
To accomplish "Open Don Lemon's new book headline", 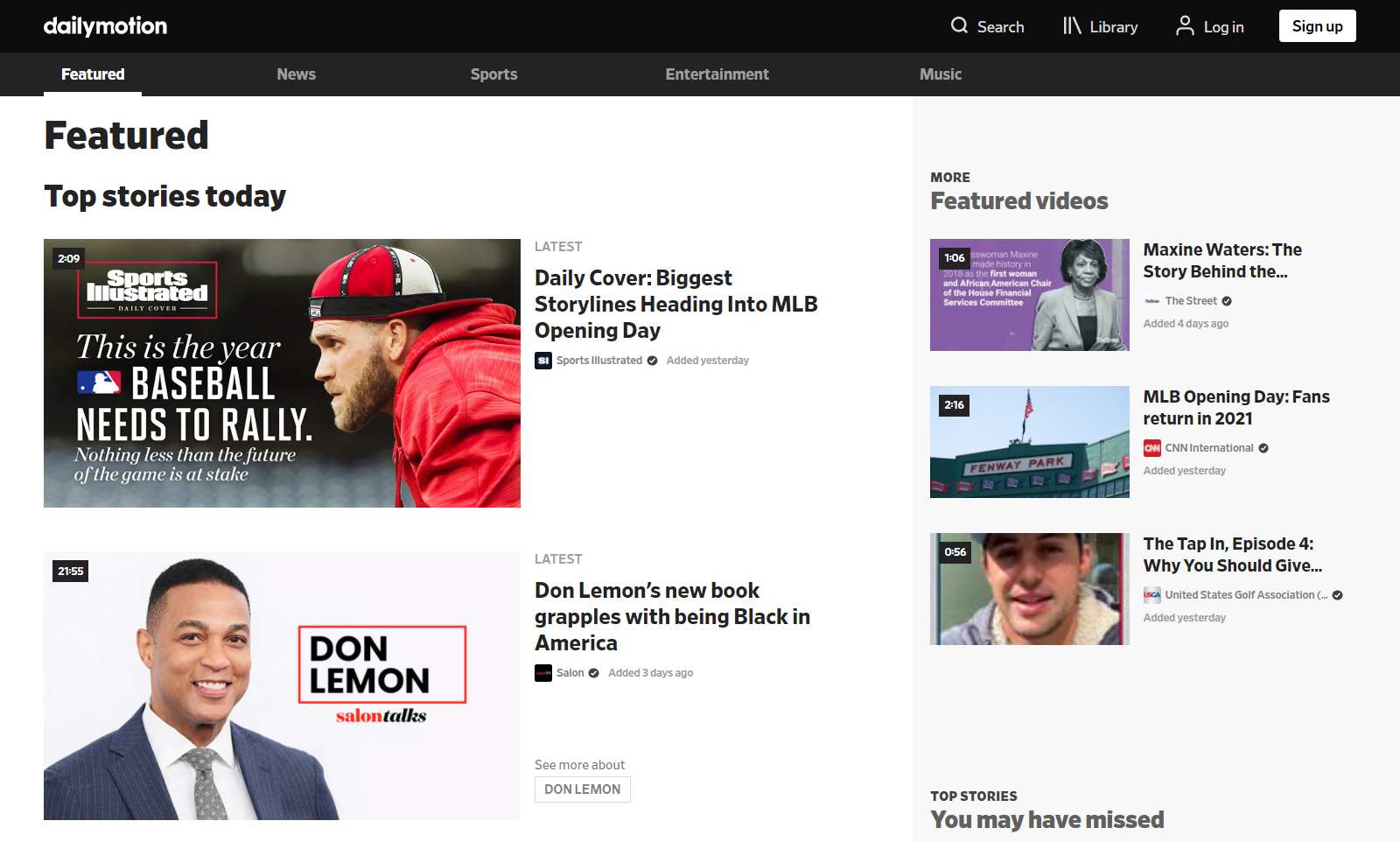I will [x=672, y=616].
